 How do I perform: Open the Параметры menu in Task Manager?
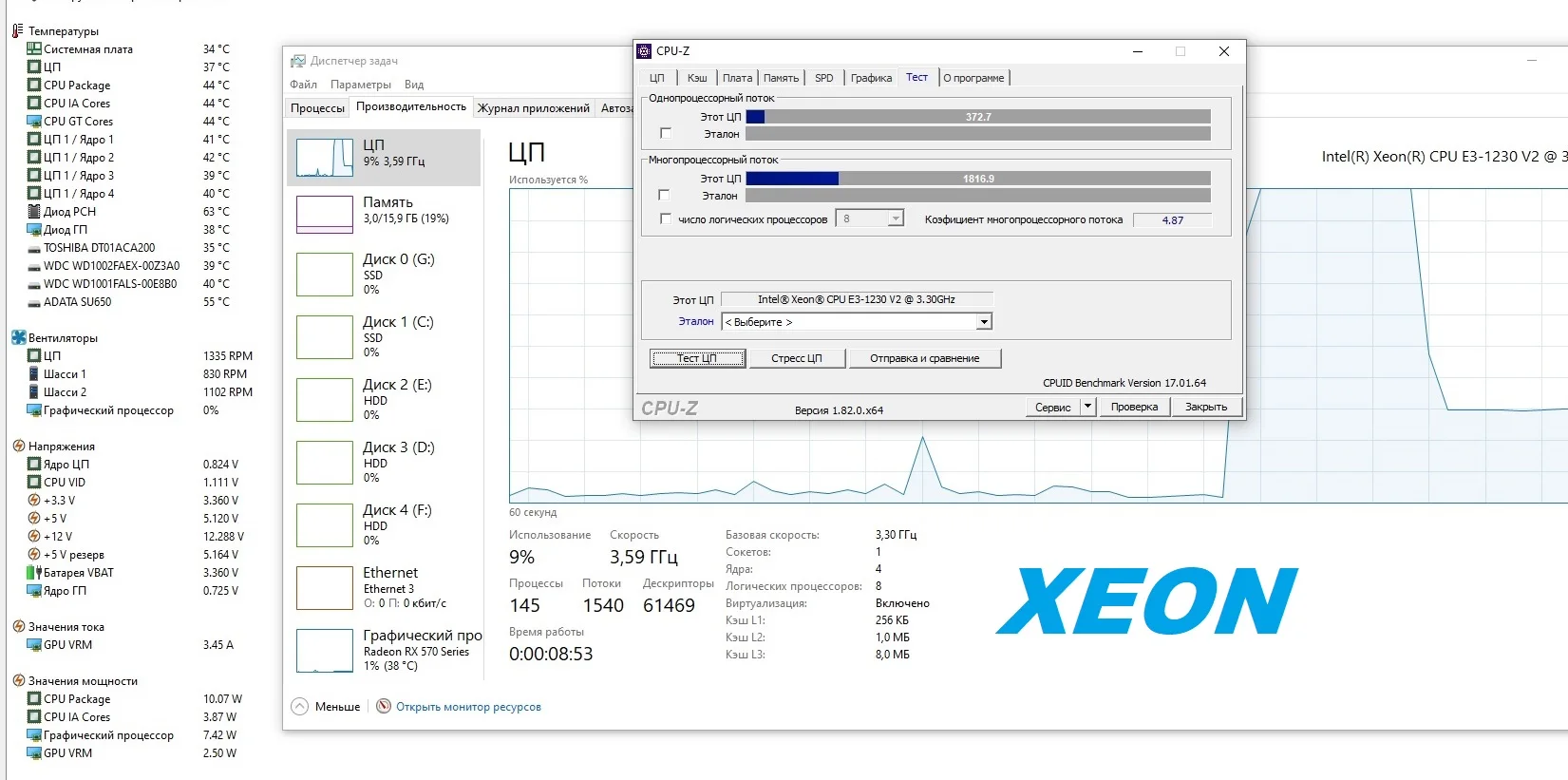[361, 85]
